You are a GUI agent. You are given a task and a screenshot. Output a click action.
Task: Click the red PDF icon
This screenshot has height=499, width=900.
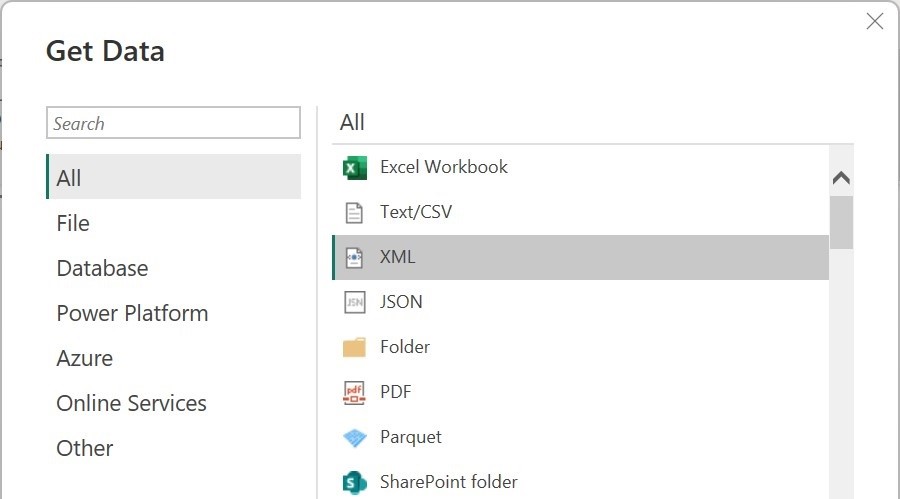click(x=354, y=392)
